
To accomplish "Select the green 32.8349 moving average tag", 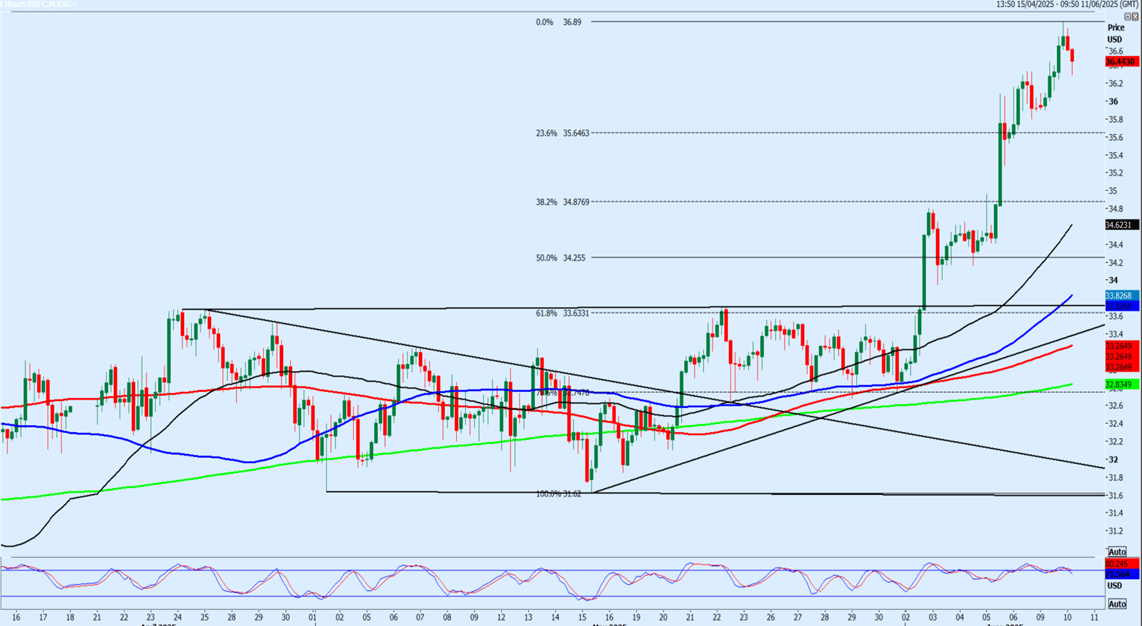I will (1121, 383).
